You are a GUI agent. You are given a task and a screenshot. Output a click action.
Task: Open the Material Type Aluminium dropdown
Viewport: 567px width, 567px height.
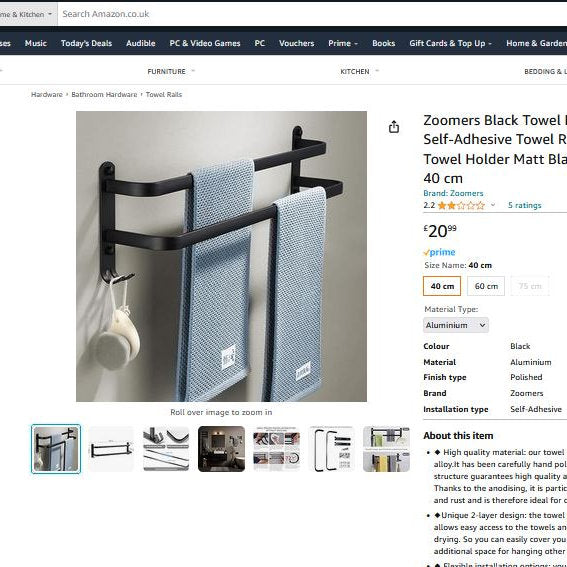pyautogui.click(x=456, y=325)
